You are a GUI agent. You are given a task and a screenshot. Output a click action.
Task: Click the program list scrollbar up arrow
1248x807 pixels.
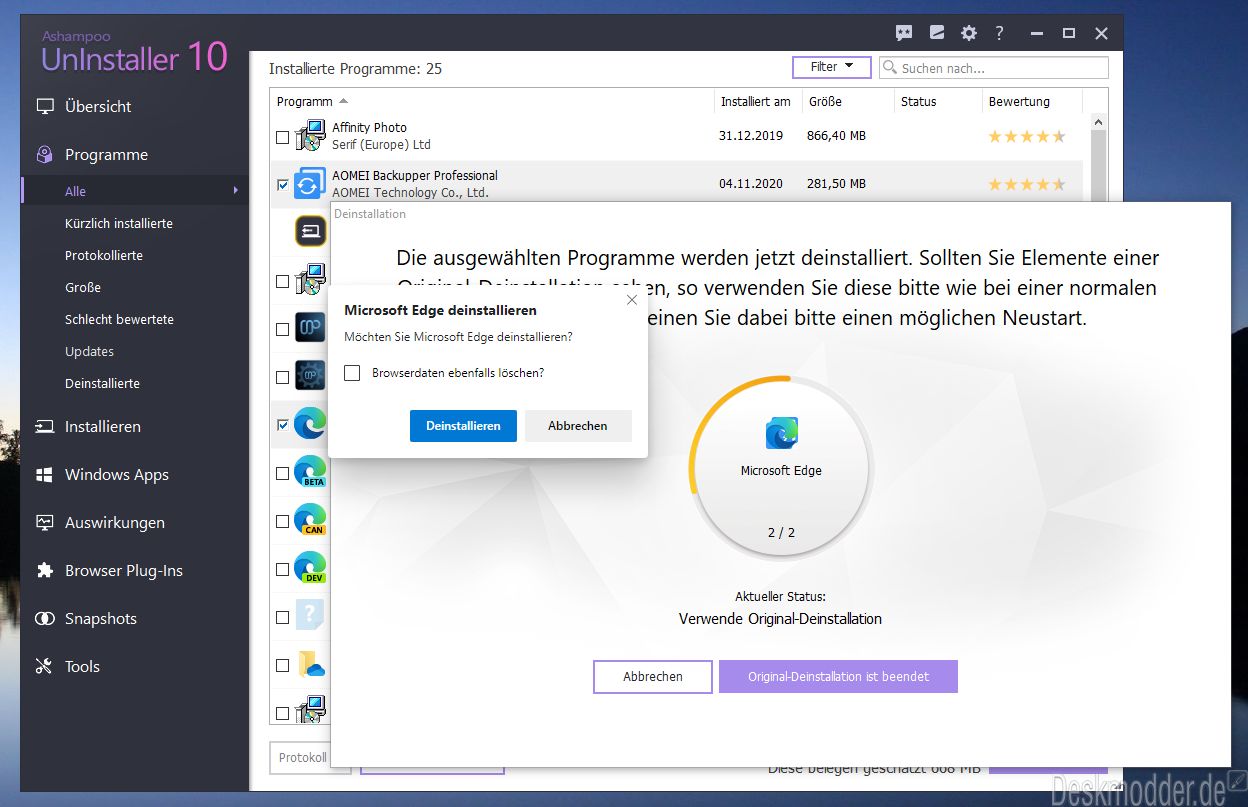tap(1096, 123)
